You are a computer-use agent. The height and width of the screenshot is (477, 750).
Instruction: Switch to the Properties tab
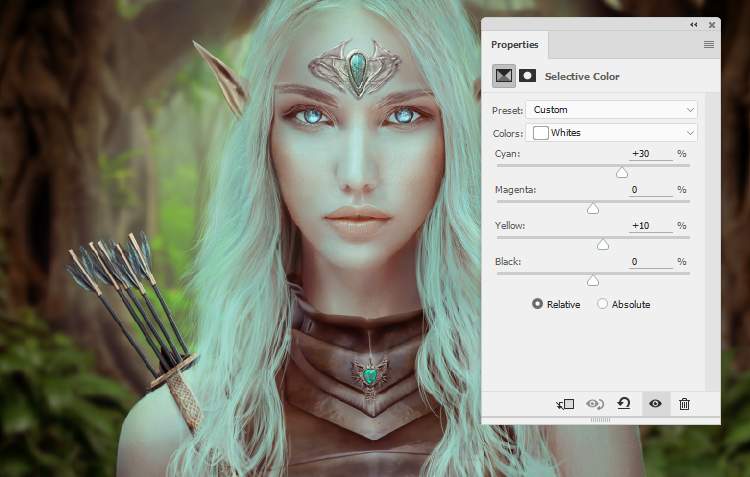[x=515, y=44]
